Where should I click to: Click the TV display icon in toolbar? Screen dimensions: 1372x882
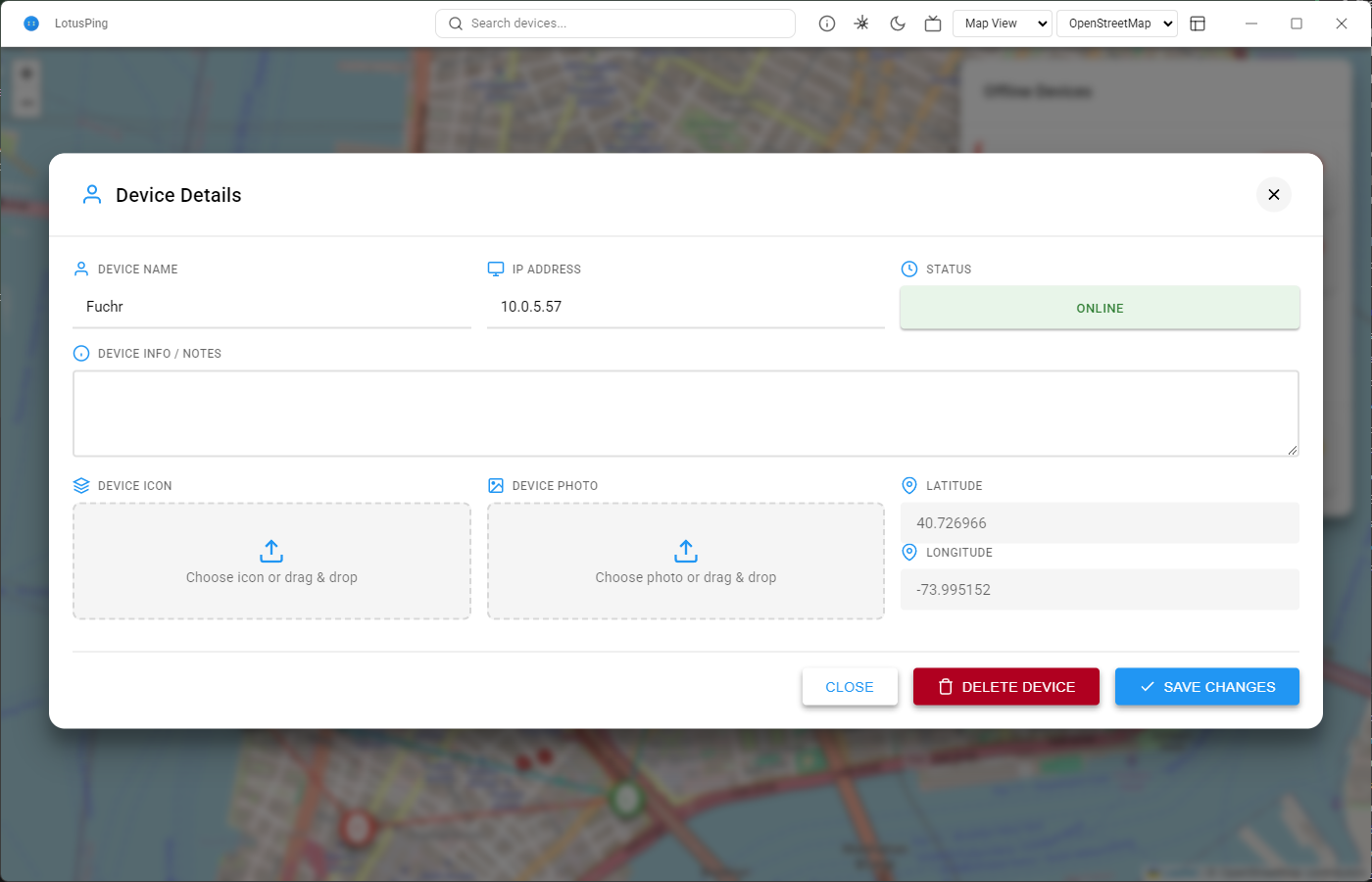click(933, 24)
